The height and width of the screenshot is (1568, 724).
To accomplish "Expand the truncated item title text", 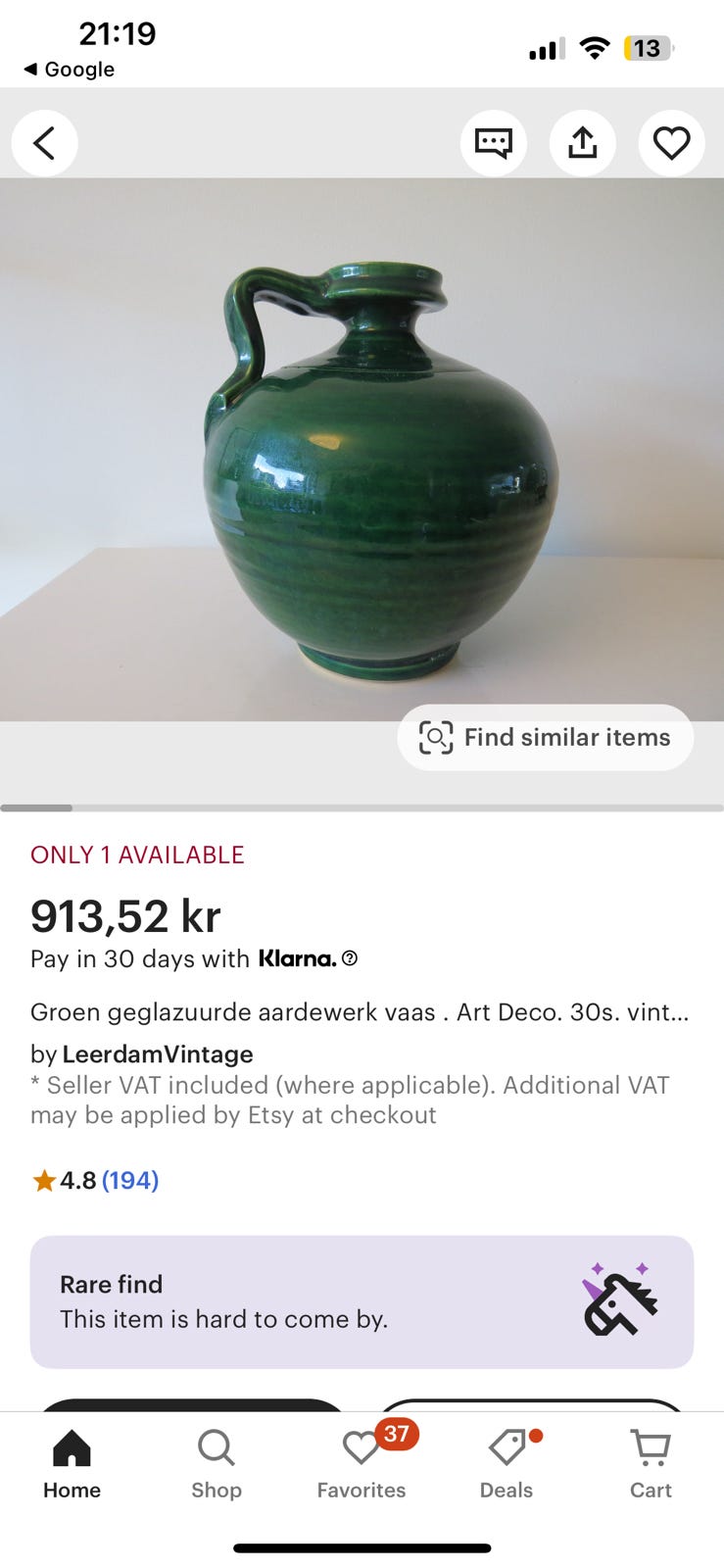I will coord(360,1012).
